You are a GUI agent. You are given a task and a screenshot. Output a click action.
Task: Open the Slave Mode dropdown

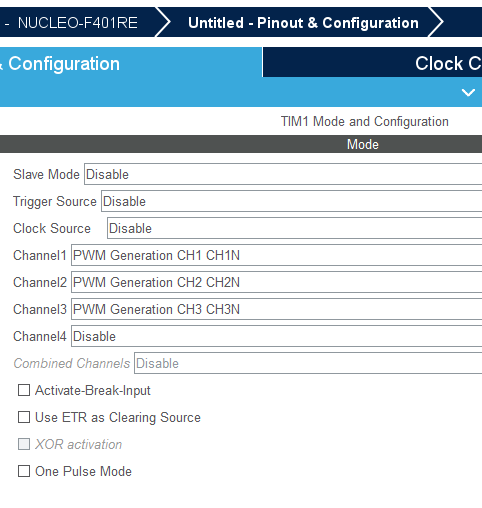[x=283, y=174]
